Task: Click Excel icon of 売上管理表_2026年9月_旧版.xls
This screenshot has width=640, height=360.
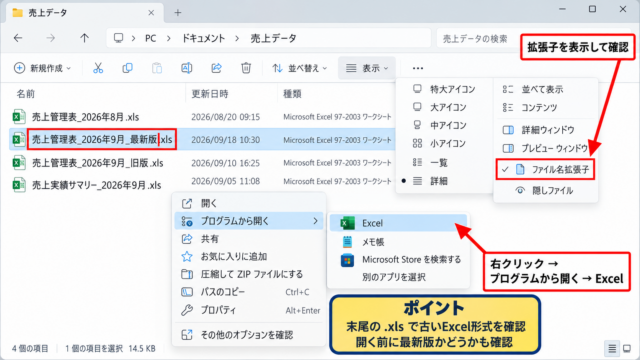Action: tap(18, 163)
